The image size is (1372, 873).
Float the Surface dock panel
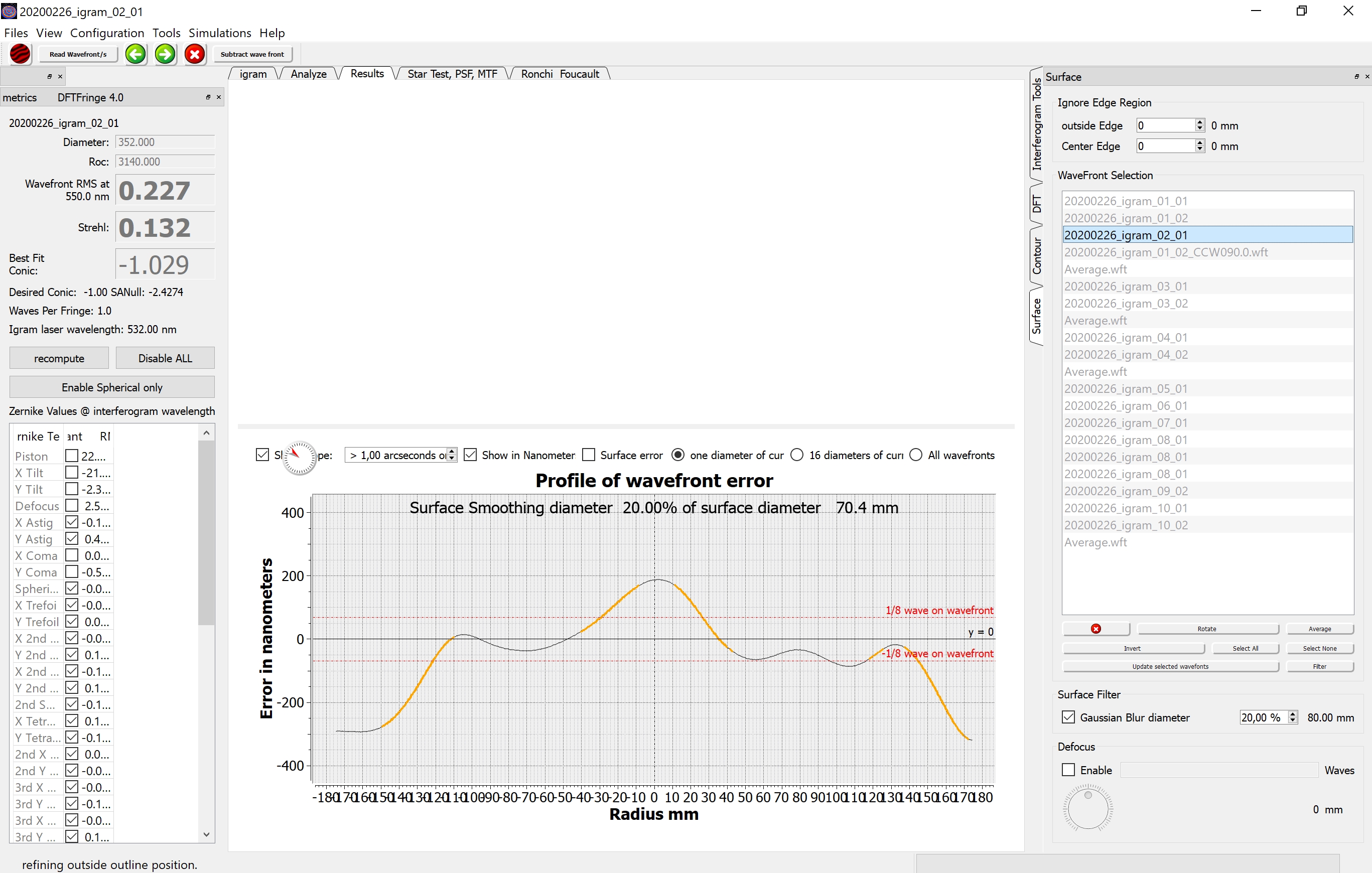1356,76
